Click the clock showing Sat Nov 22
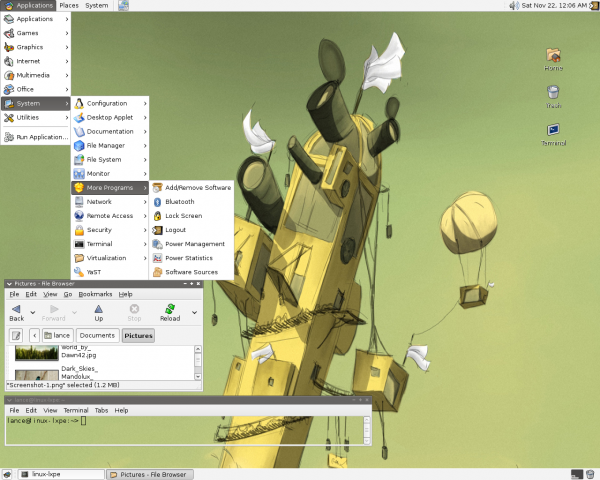The height and width of the screenshot is (480, 600). click(554, 5)
